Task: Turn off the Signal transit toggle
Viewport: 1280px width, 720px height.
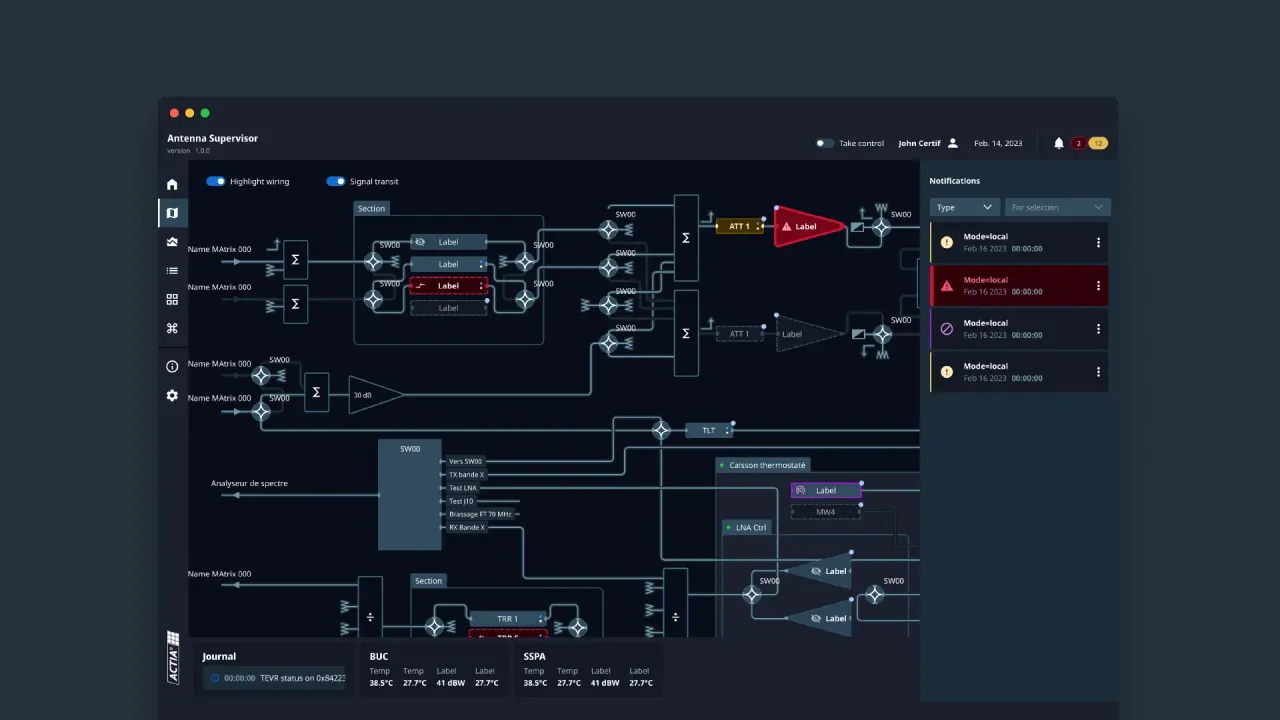Action: [336, 182]
